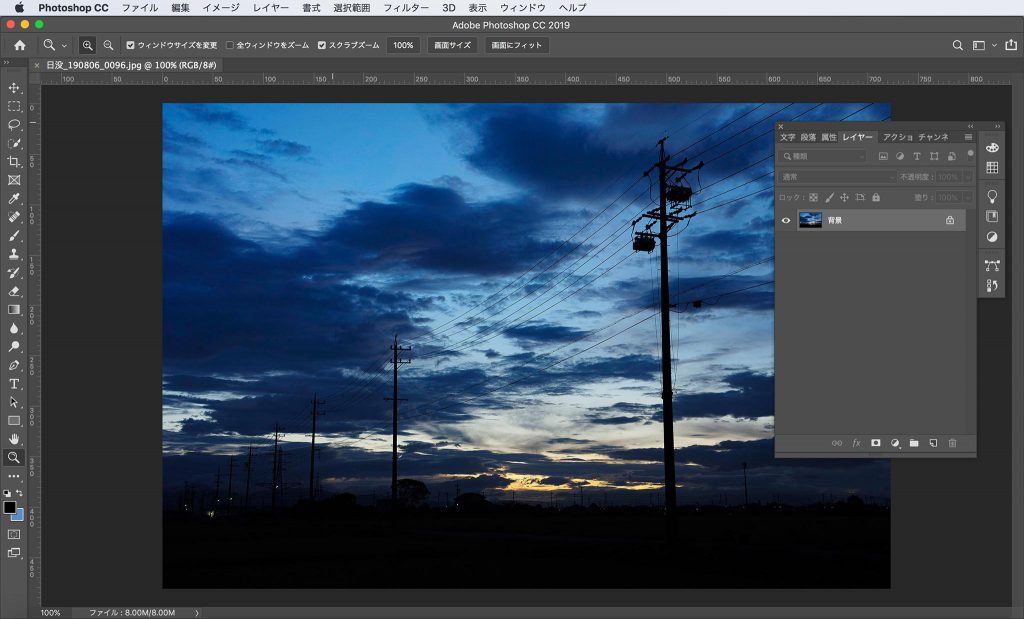Open the Paths panel icon
This screenshot has width=1024, height=619.
[992, 265]
